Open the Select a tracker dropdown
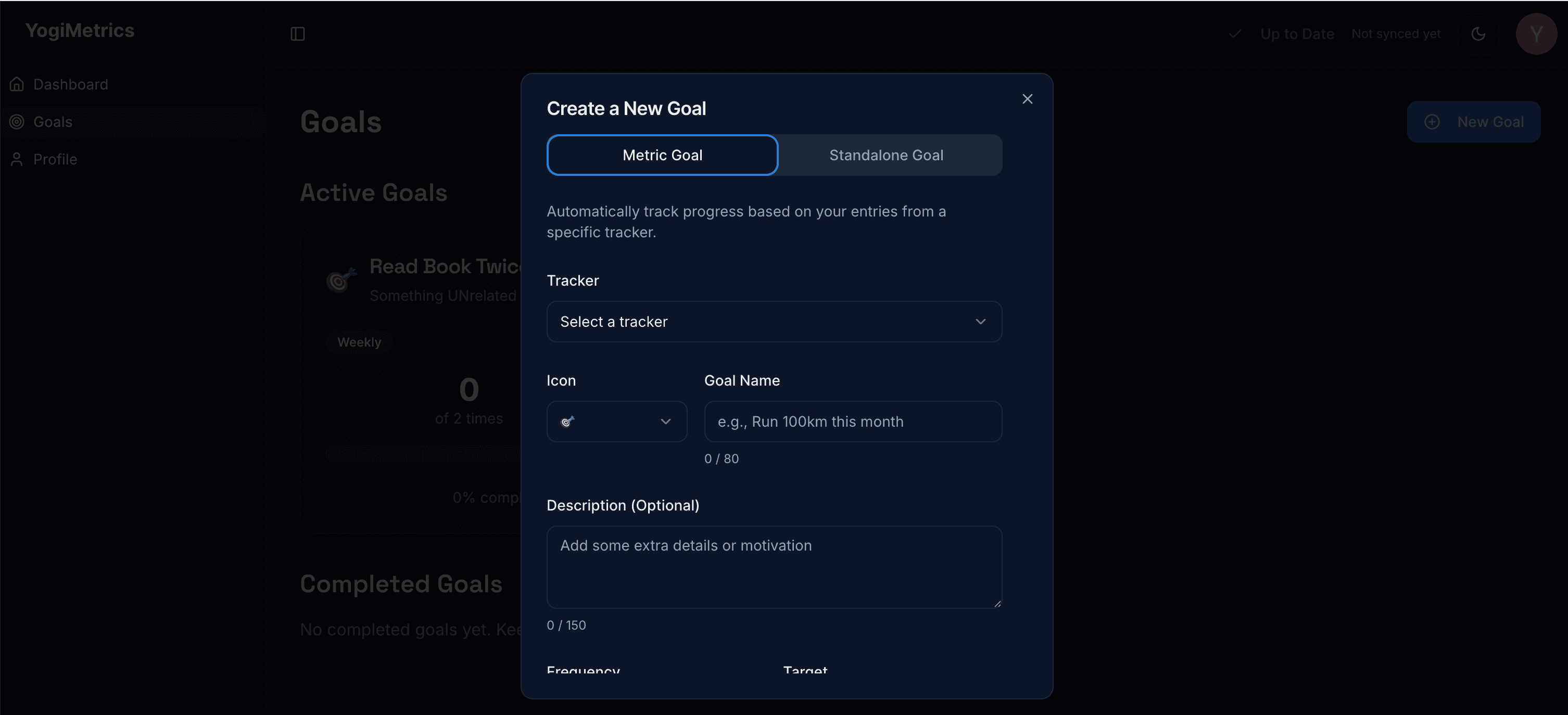This screenshot has height=715, width=1568. point(774,321)
